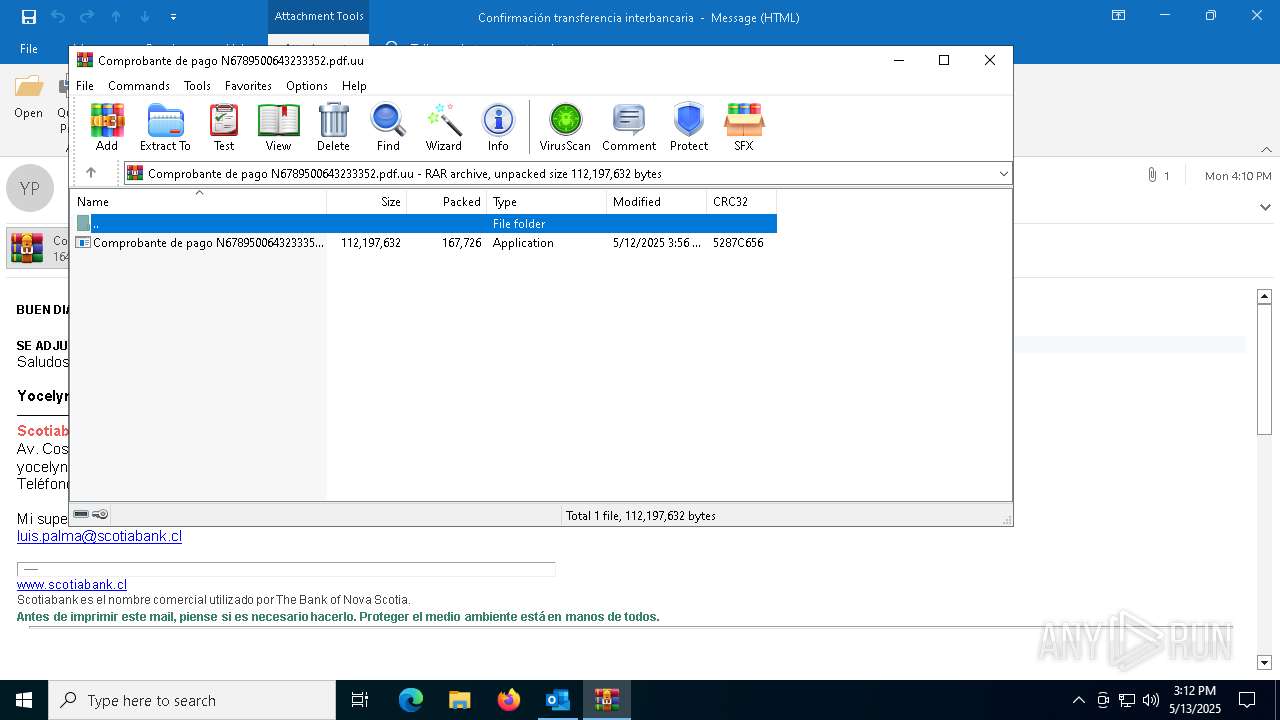
Task: Open File Explorer from taskbar
Action: (459, 700)
